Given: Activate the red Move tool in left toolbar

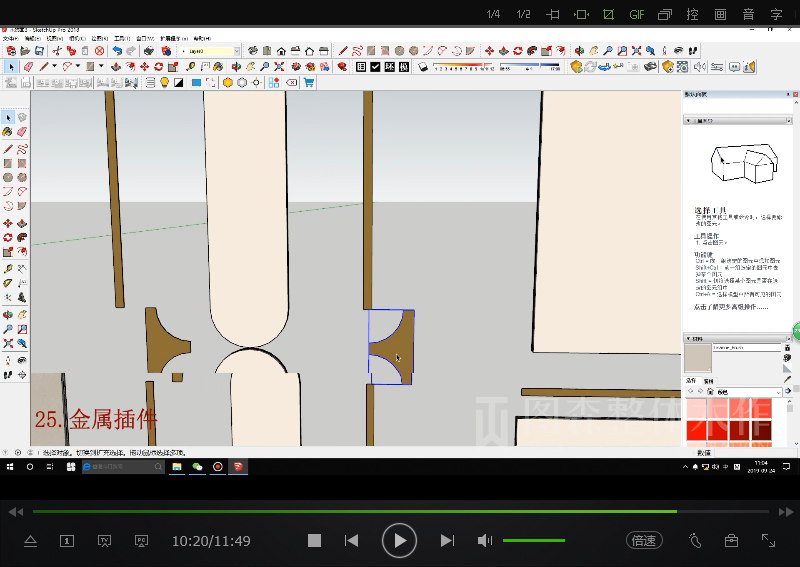Looking at the screenshot, I should tap(8, 223).
